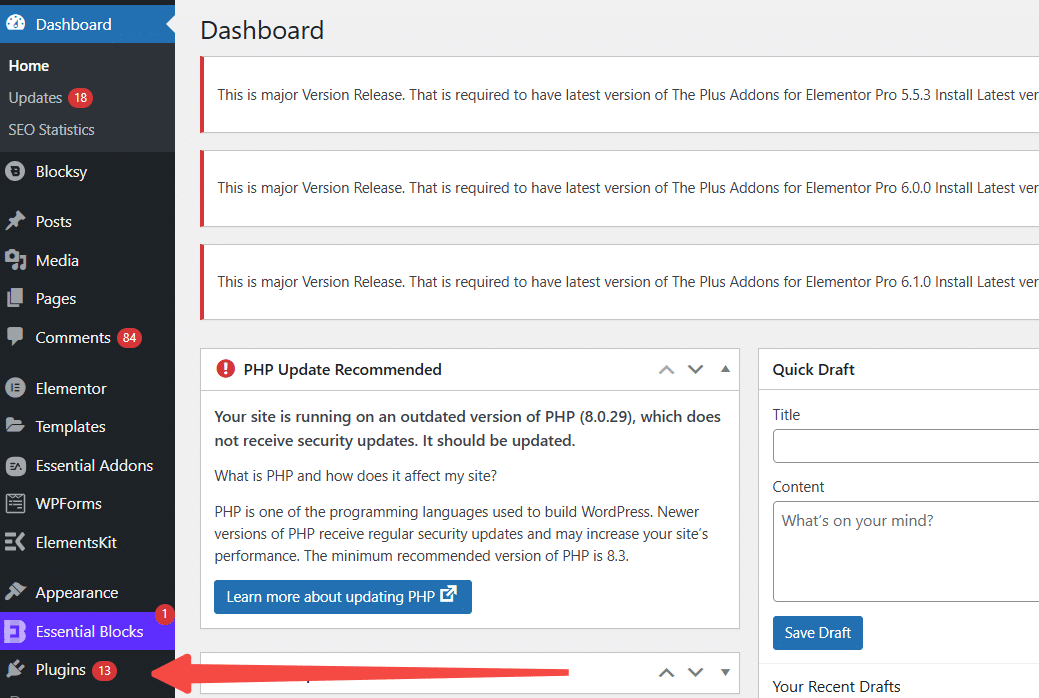Click the Save Draft button
The height and width of the screenshot is (698, 1039).
click(817, 632)
